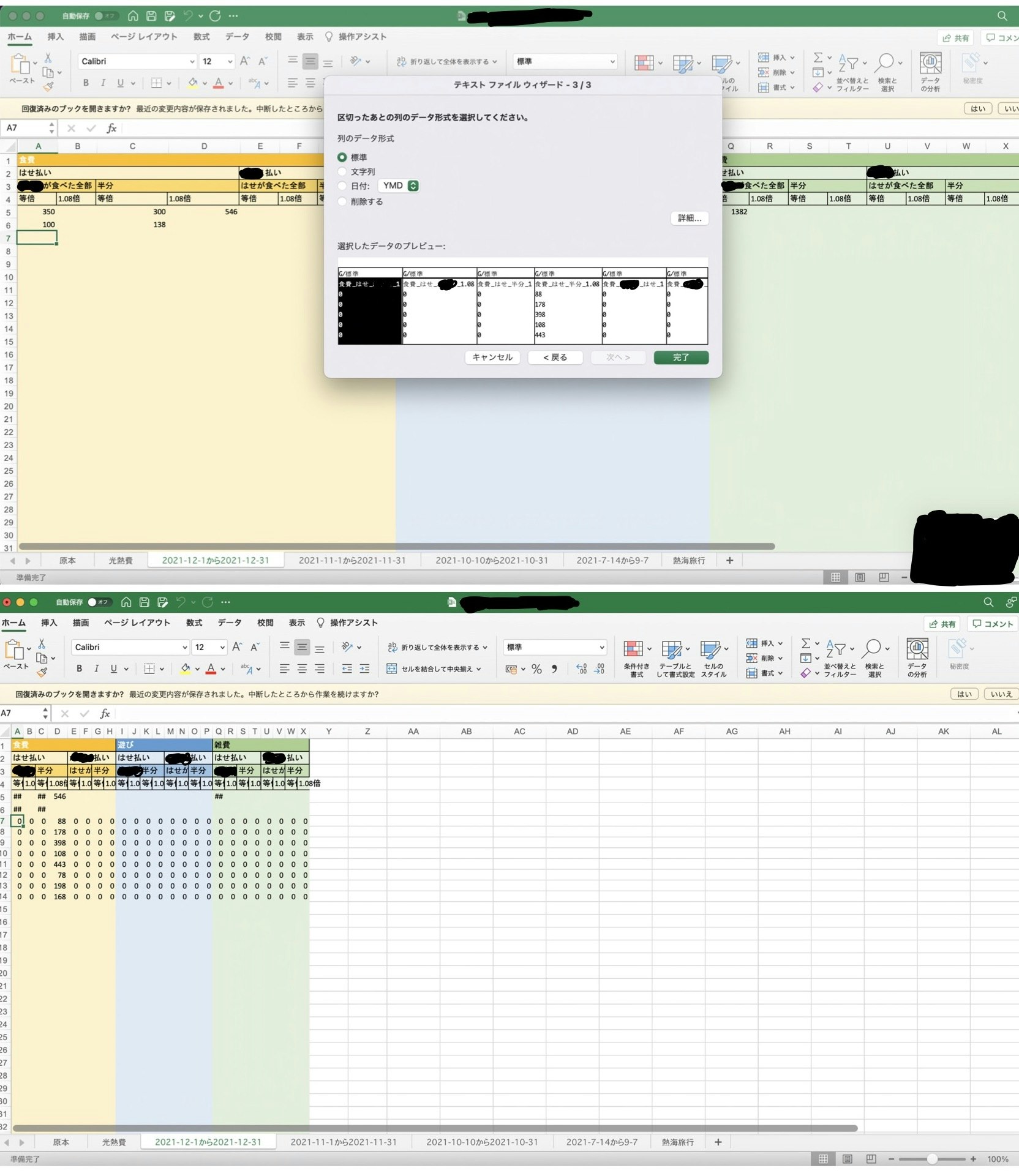1019x1176 pixels.
Task: Open ページ レイアウト tab in bottom window
Action: click(x=137, y=623)
